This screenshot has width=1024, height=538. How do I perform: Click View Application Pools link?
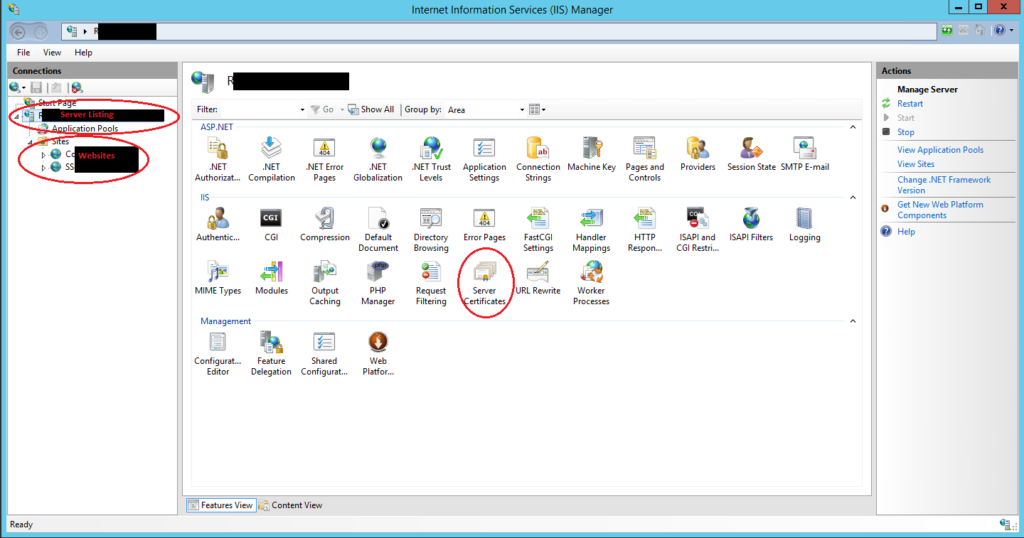pyautogui.click(x=940, y=150)
